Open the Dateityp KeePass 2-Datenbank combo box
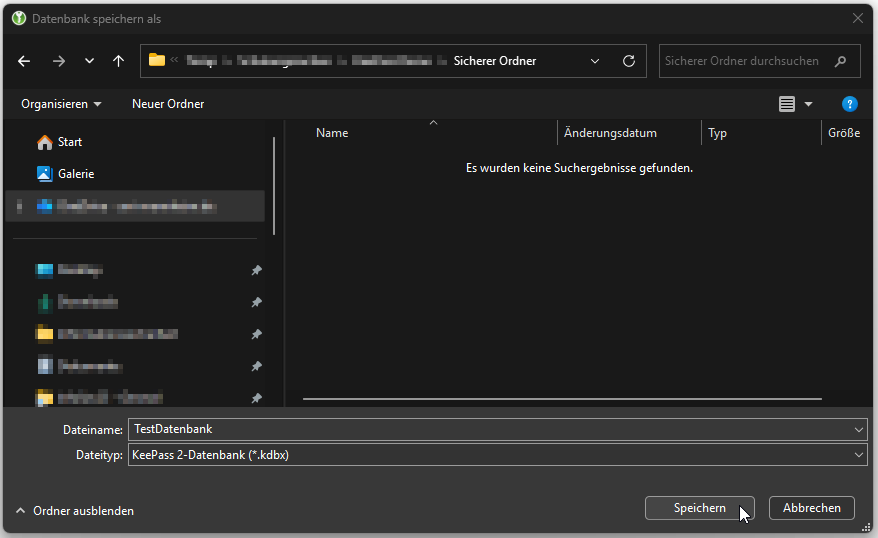878x538 pixels. tap(497, 455)
